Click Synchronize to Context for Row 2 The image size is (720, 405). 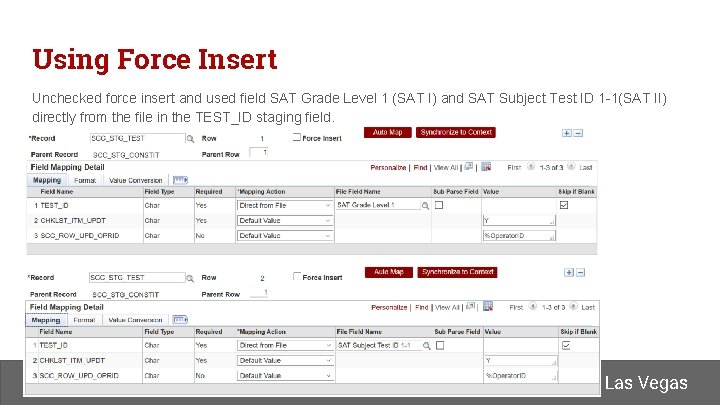click(x=457, y=272)
